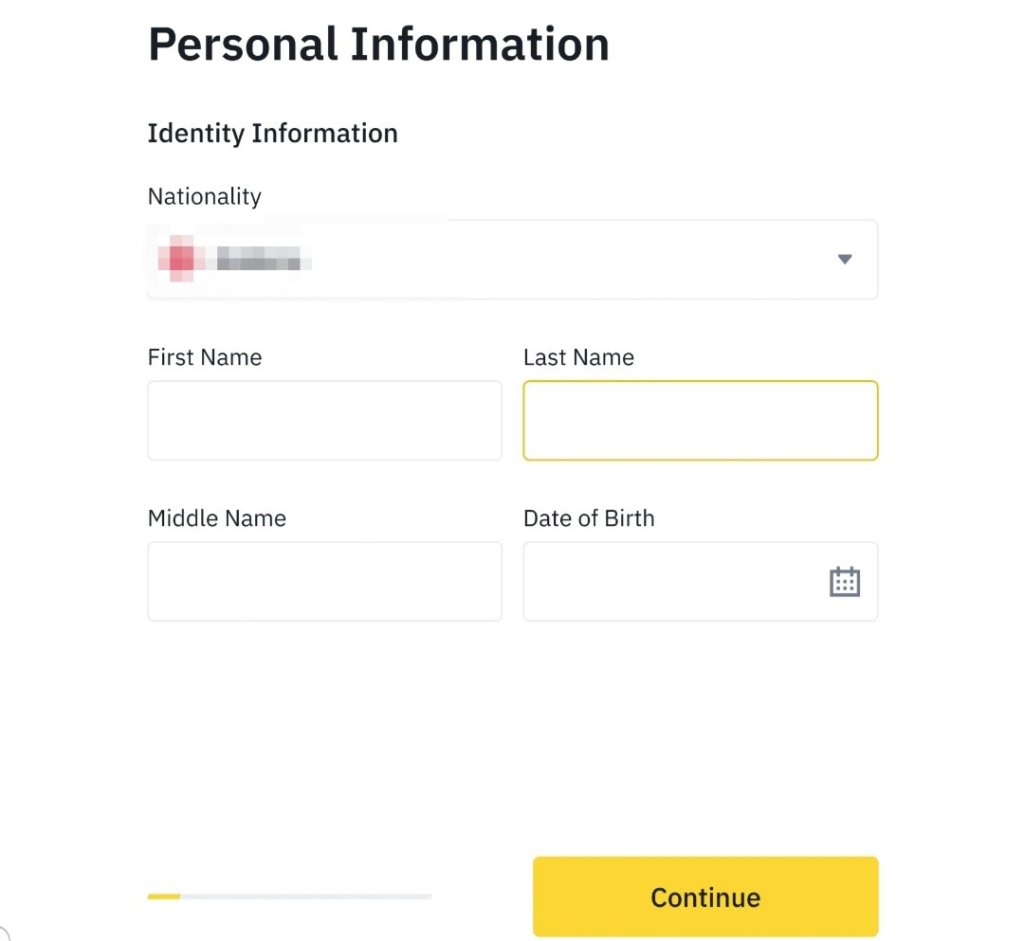This screenshot has width=1024, height=941.
Task: Click the yellow filled progress bar segment
Action: click(x=163, y=896)
